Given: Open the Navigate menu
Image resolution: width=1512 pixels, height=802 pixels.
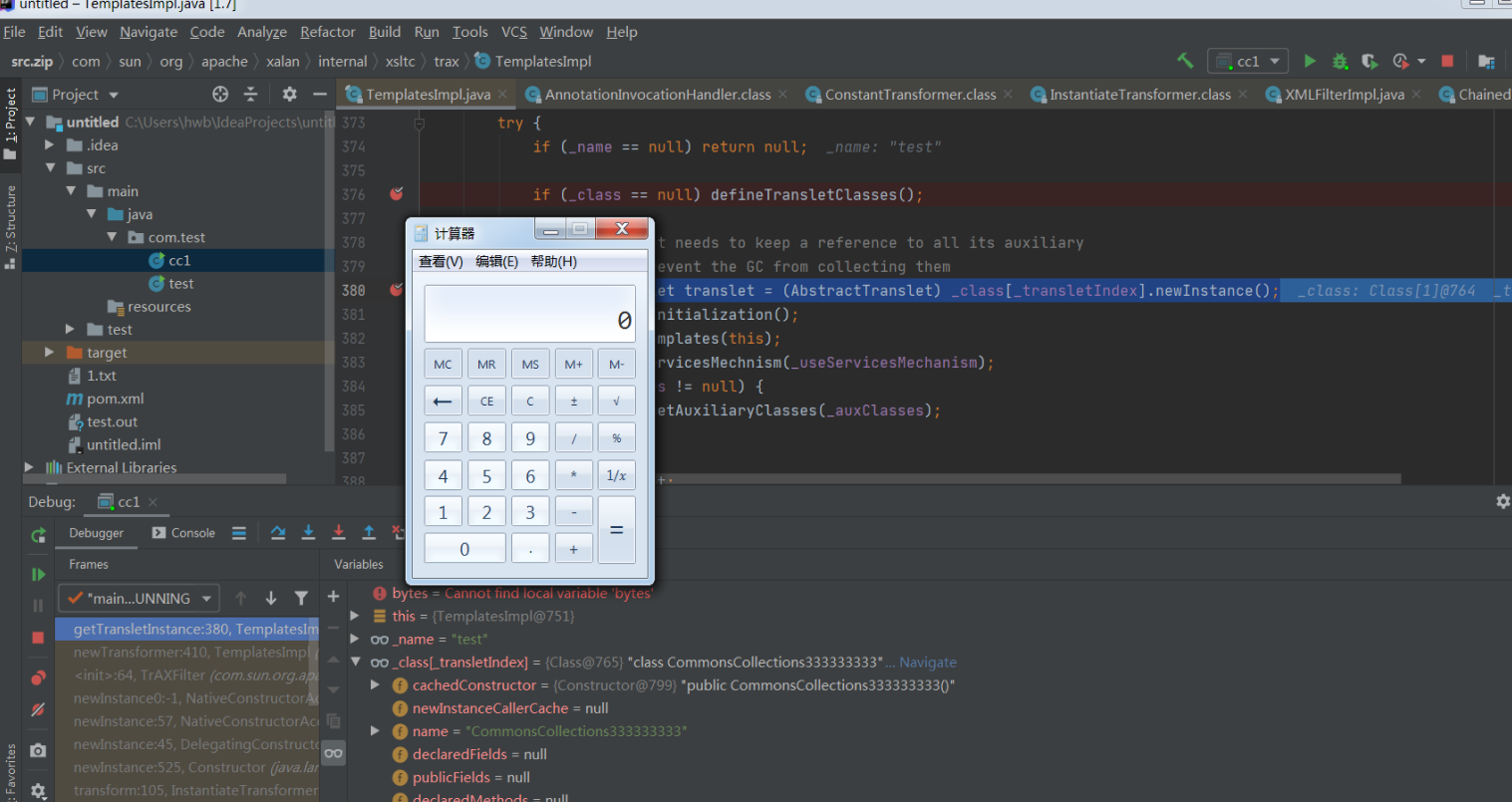Looking at the screenshot, I should 149,32.
